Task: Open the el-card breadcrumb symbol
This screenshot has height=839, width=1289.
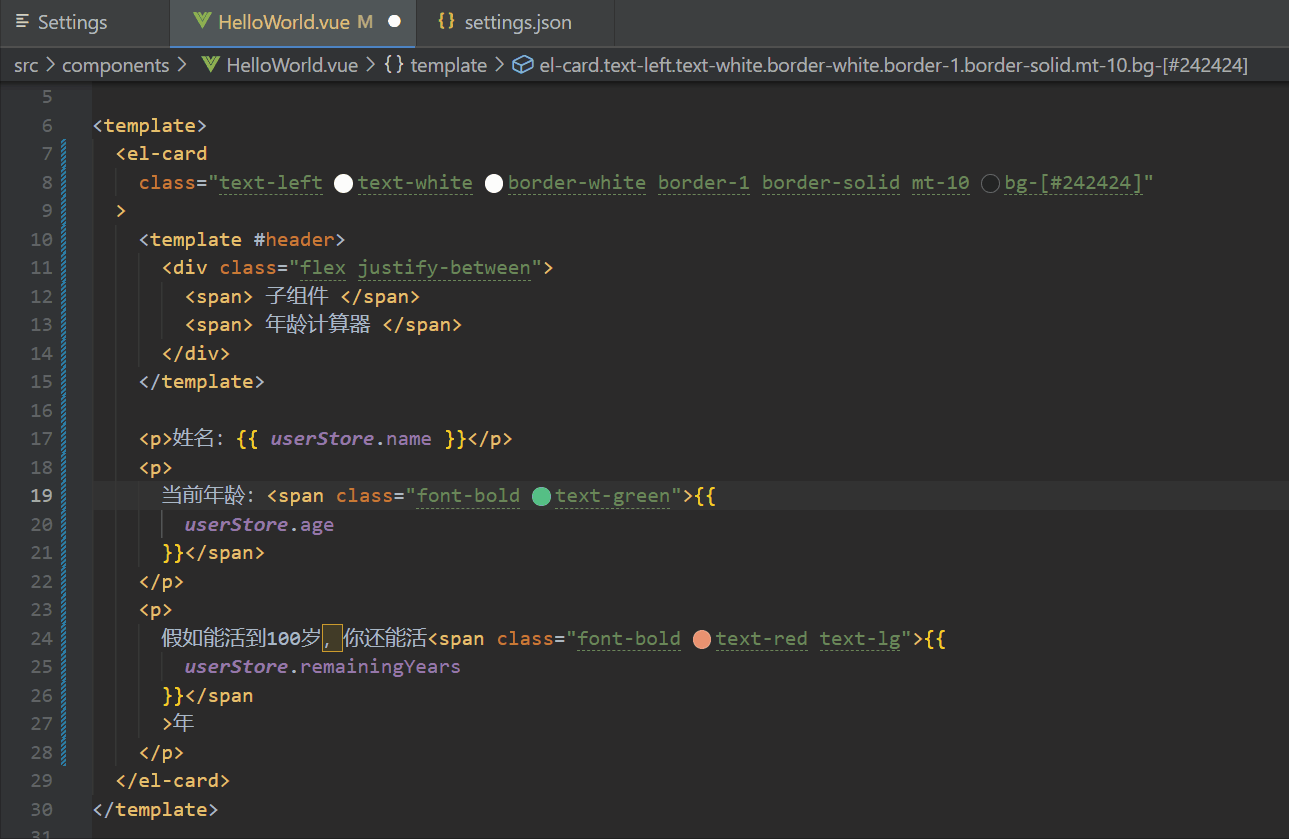Action: pos(893,65)
